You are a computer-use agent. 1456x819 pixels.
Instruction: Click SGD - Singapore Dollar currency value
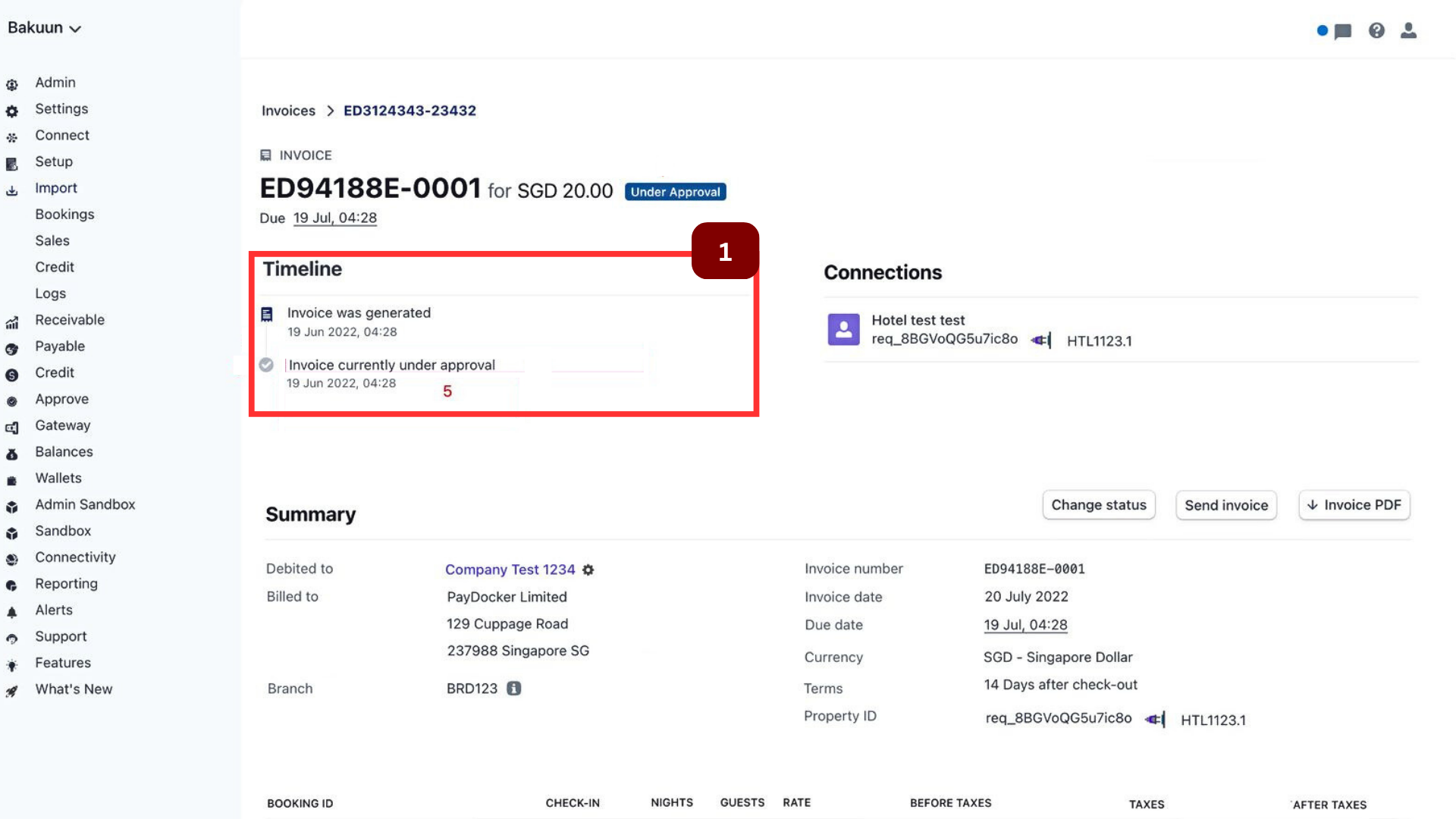pyautogui.click(x=1058, y=657)
